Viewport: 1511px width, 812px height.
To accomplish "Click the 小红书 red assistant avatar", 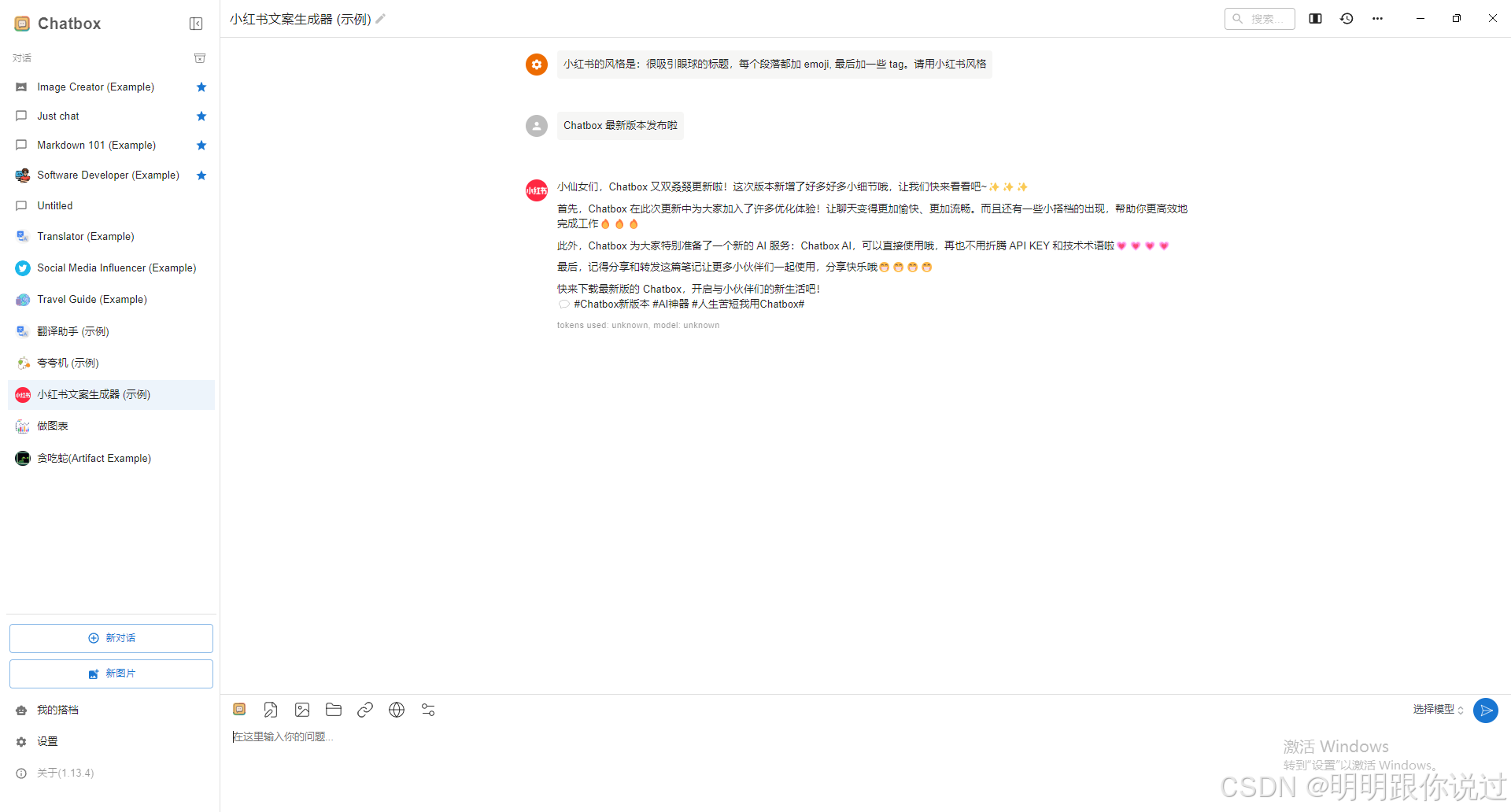I will point(537,190).
